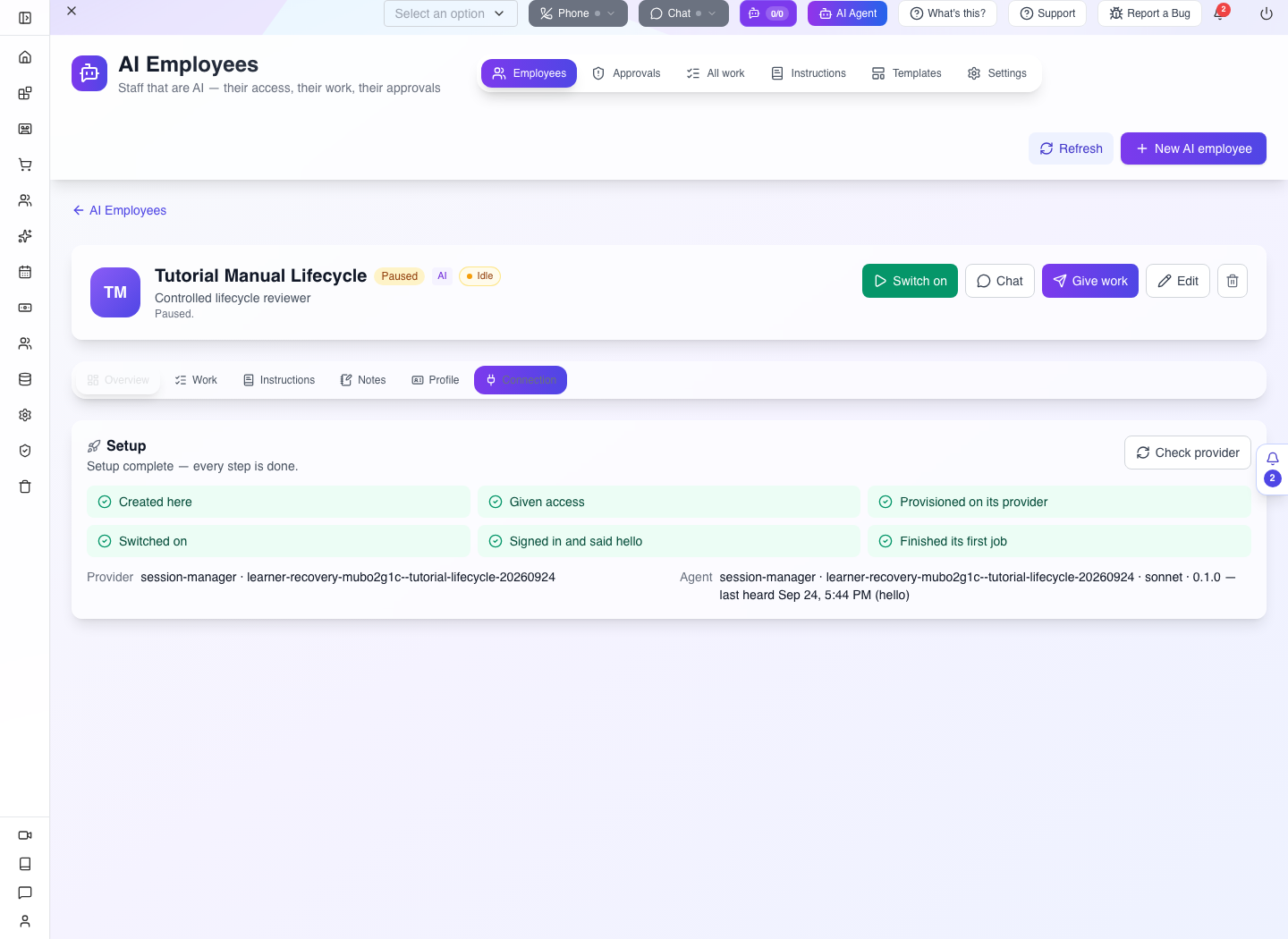Click the New AI employee button

1193,148
